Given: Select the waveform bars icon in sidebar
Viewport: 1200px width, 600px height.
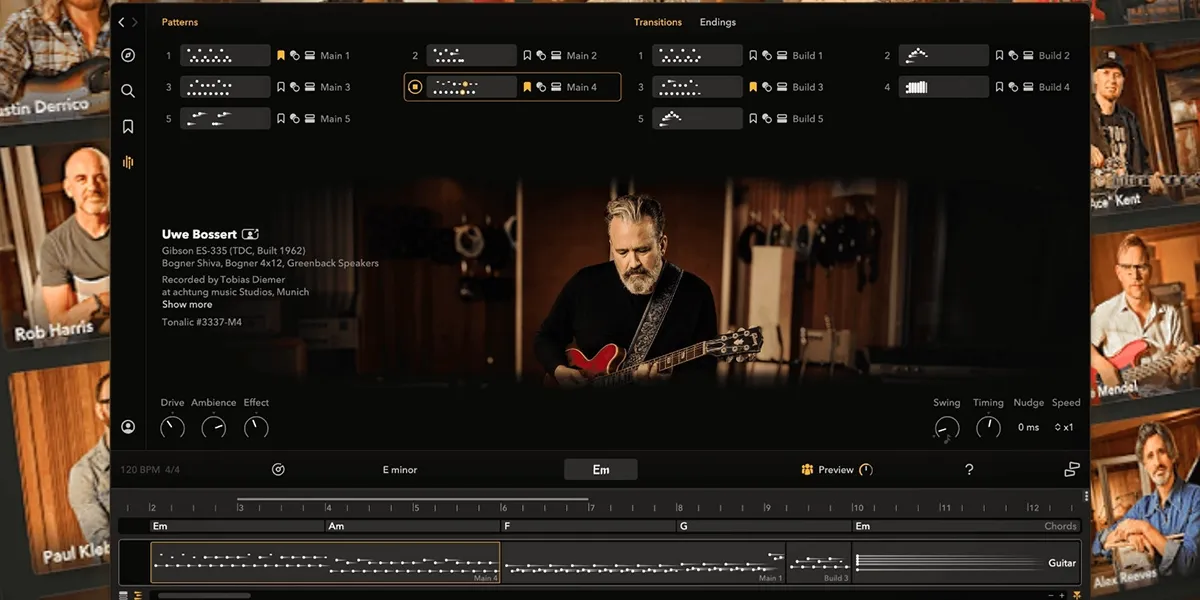Looking at the screenshot, I should tap(128, 162).
